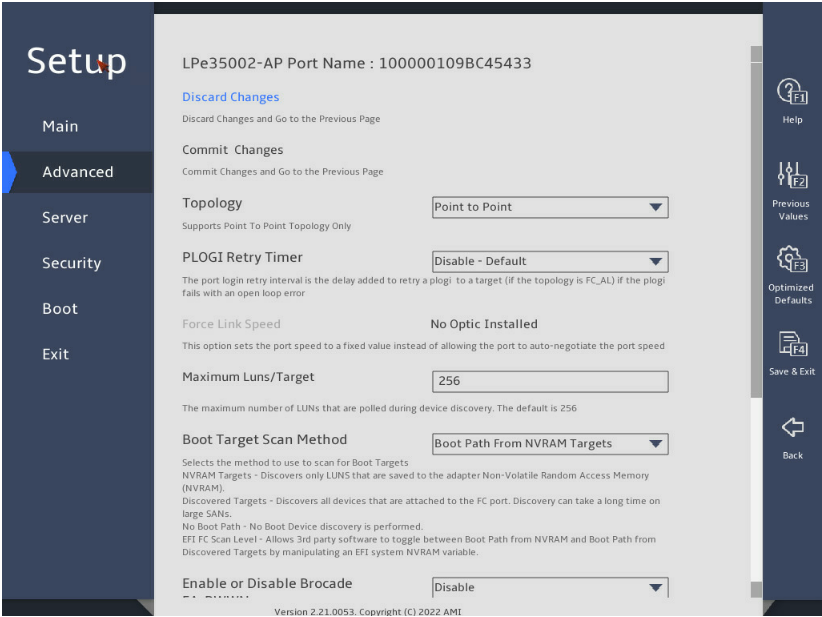This screenshot has width=822, height=617.
Task: Go to the Boot menu section
Action: click(60, 309)
